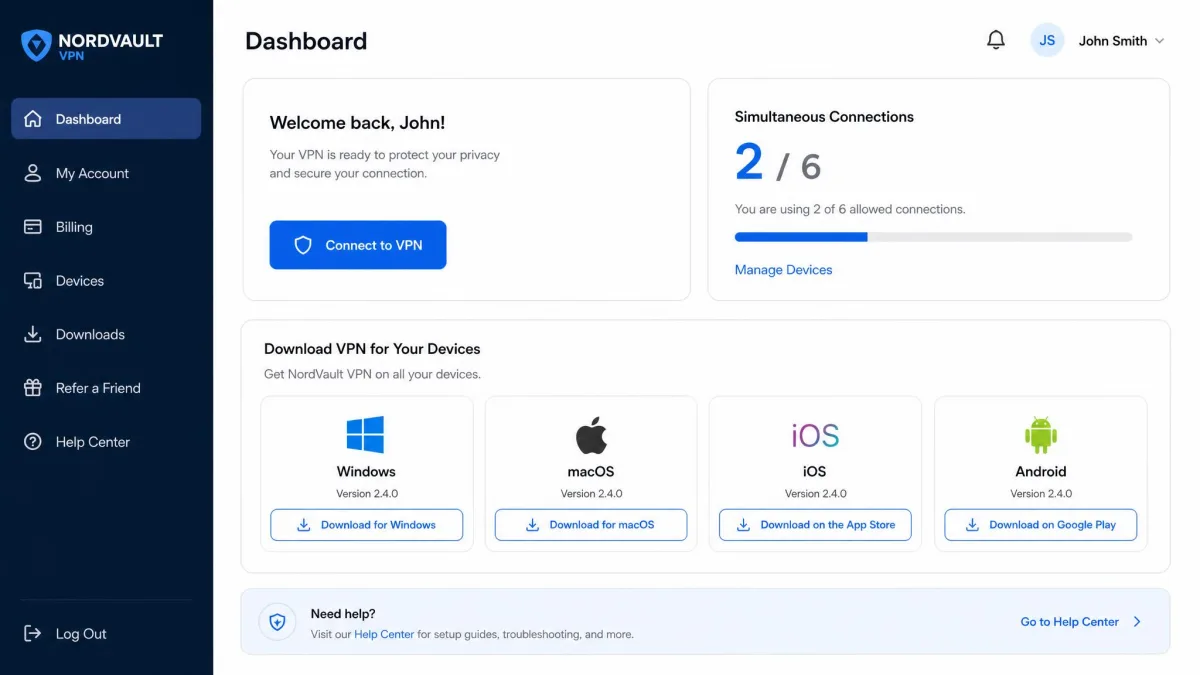
Task: Click Version 2.4.0 under iOS
Action: pyautogui.click(x=815, y=494)
